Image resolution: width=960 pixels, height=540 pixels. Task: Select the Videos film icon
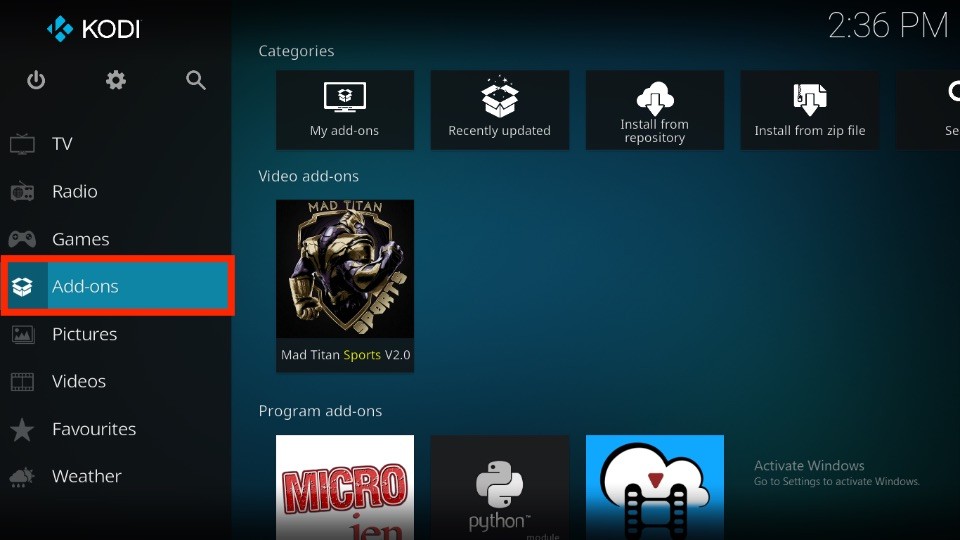point(22,381)
